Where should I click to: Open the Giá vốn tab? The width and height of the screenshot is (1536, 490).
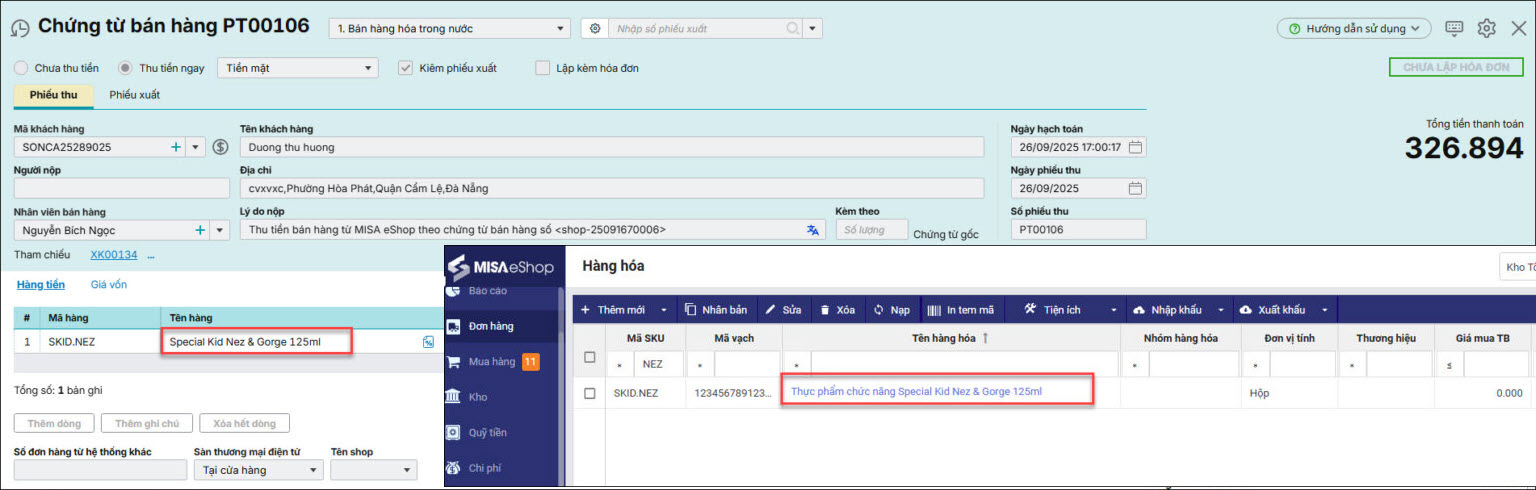[x=109, y=284]
